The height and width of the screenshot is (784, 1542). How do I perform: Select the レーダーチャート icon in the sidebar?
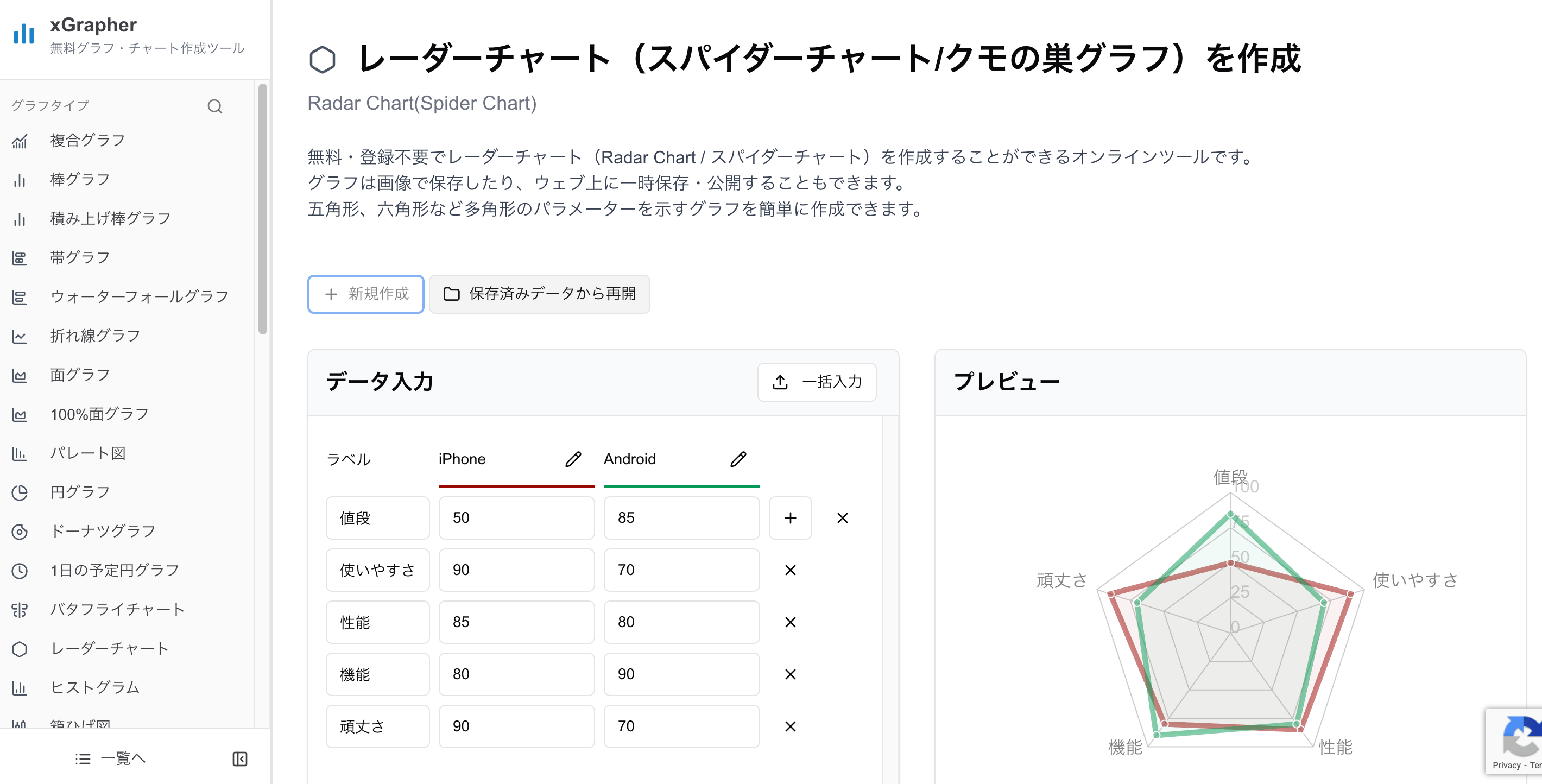pyautogui.click(x=20, y=649)
